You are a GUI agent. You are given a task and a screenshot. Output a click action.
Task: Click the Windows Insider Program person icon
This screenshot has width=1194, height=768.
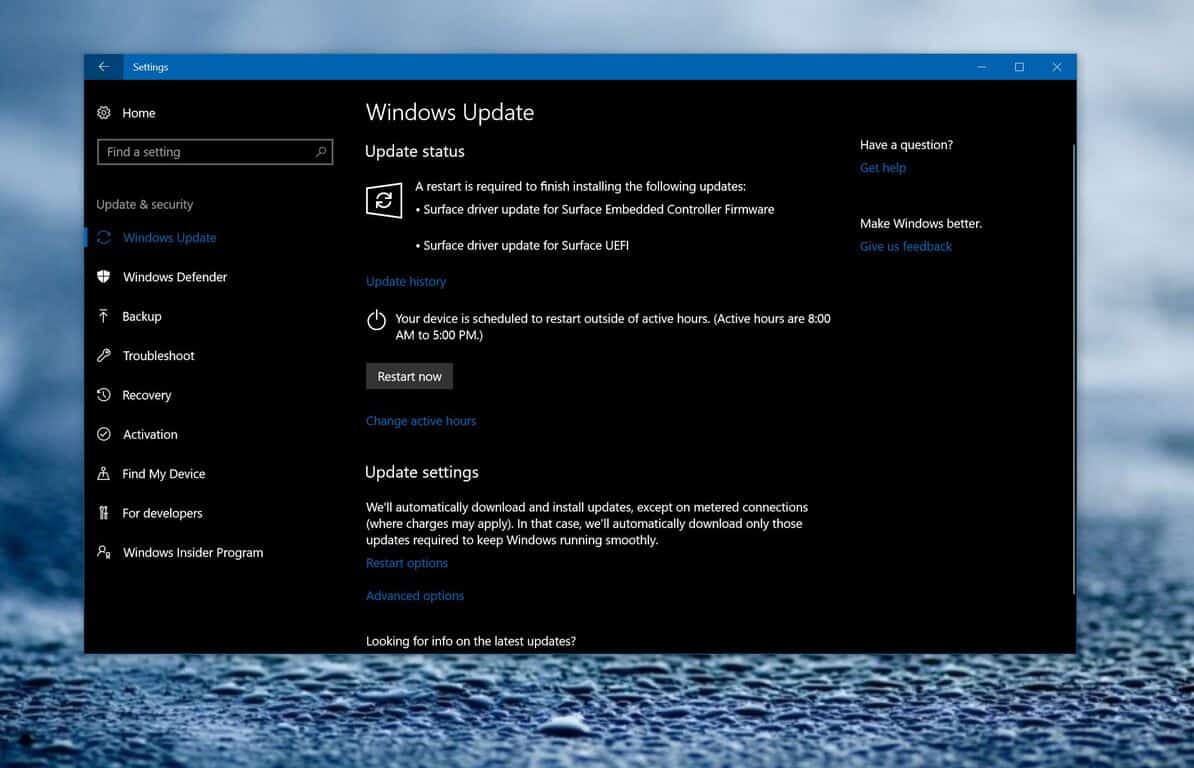coord(104,552)
